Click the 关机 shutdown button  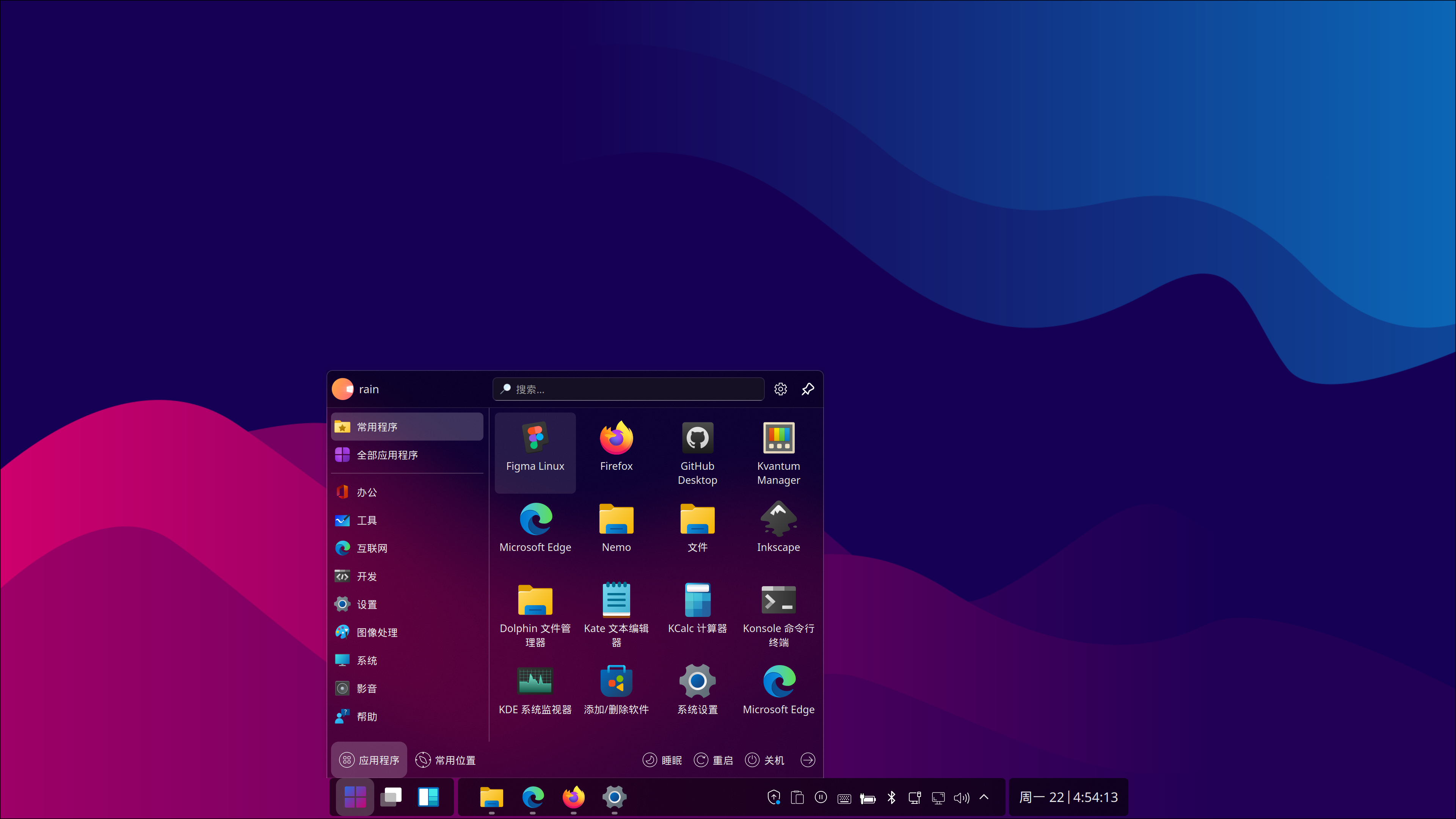(x=765, y=759)
